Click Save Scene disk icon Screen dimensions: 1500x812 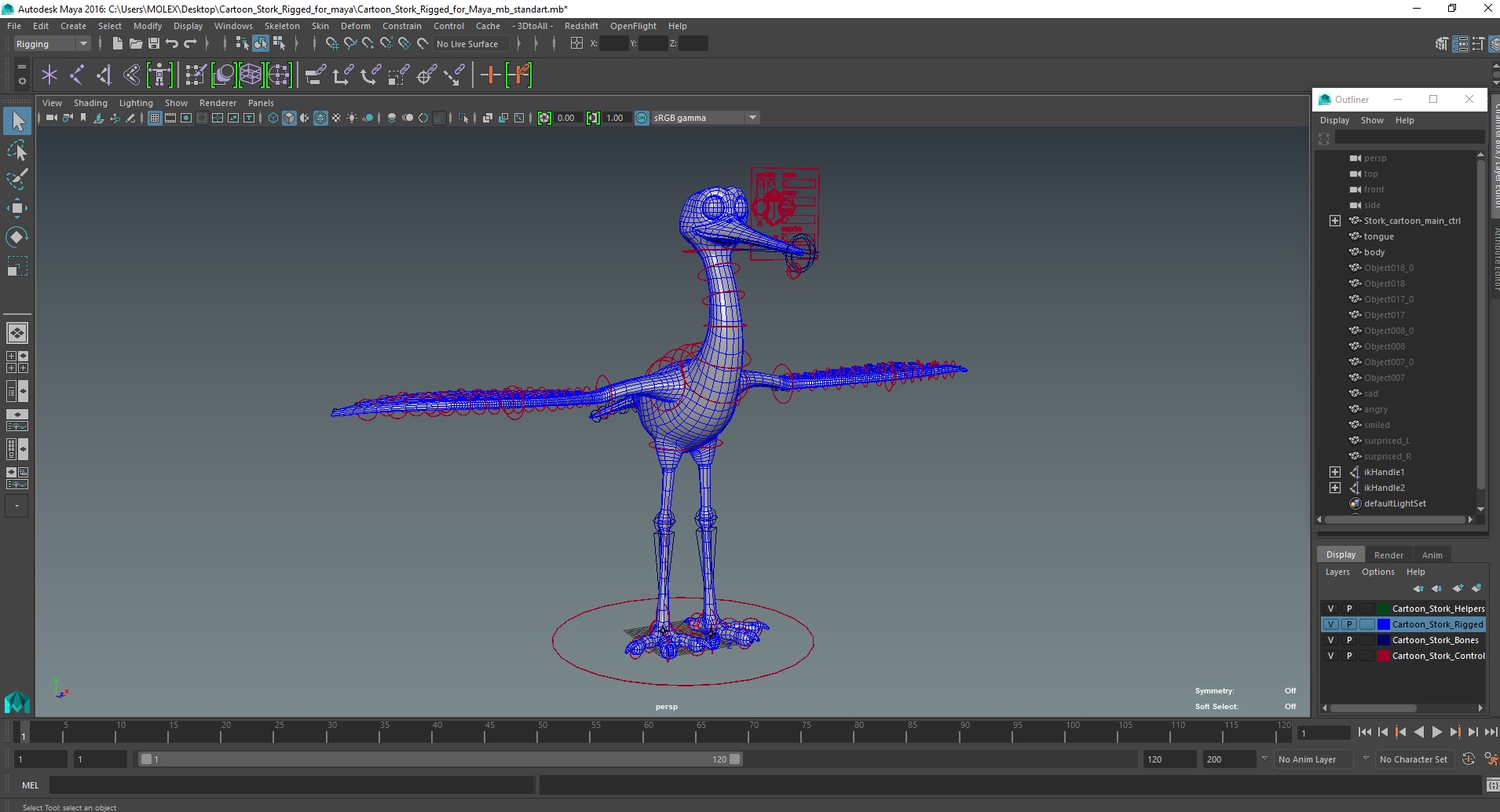(153, 44)
